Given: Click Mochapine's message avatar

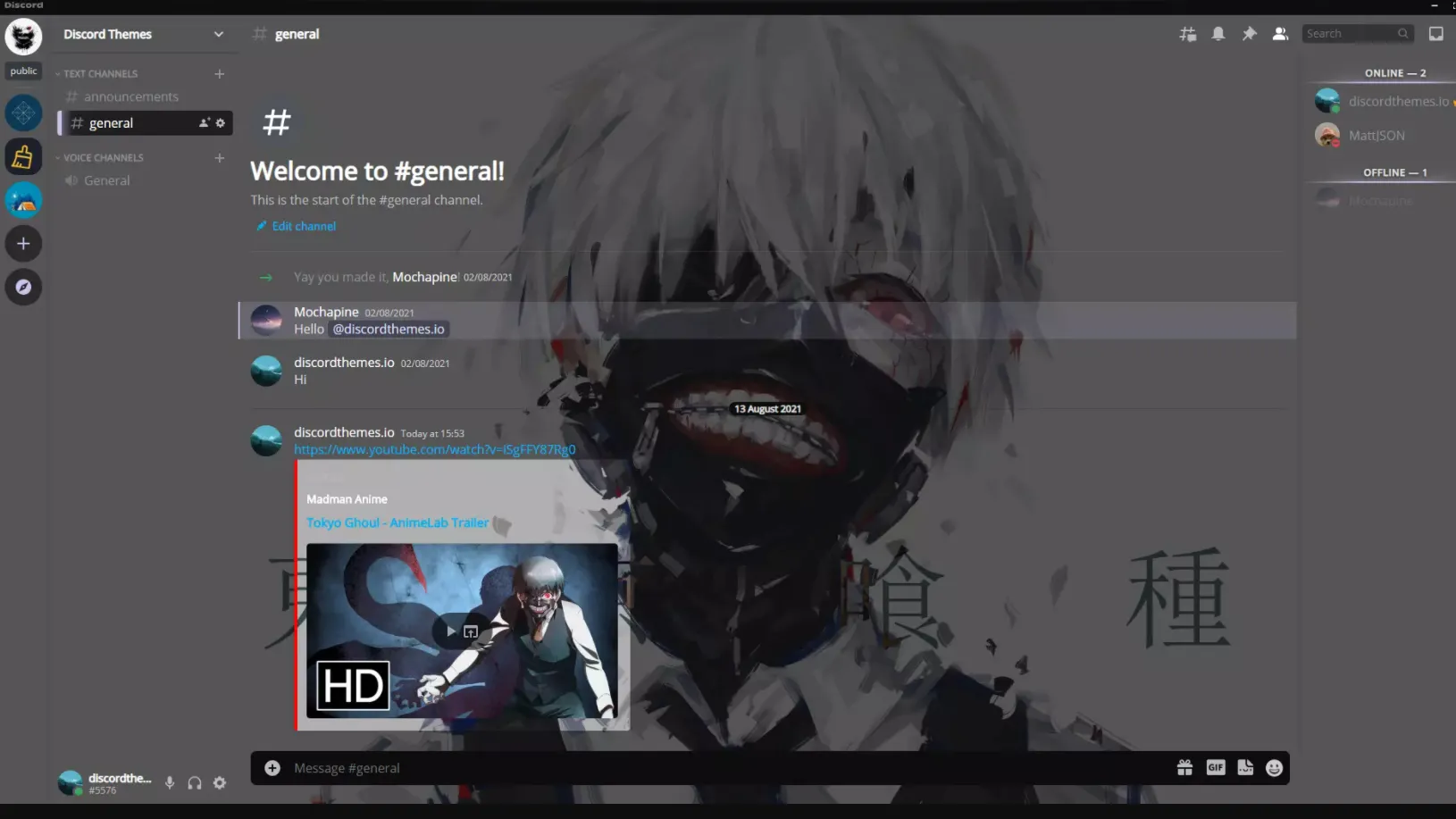Looking at the screenshot, I should (266, 321).
